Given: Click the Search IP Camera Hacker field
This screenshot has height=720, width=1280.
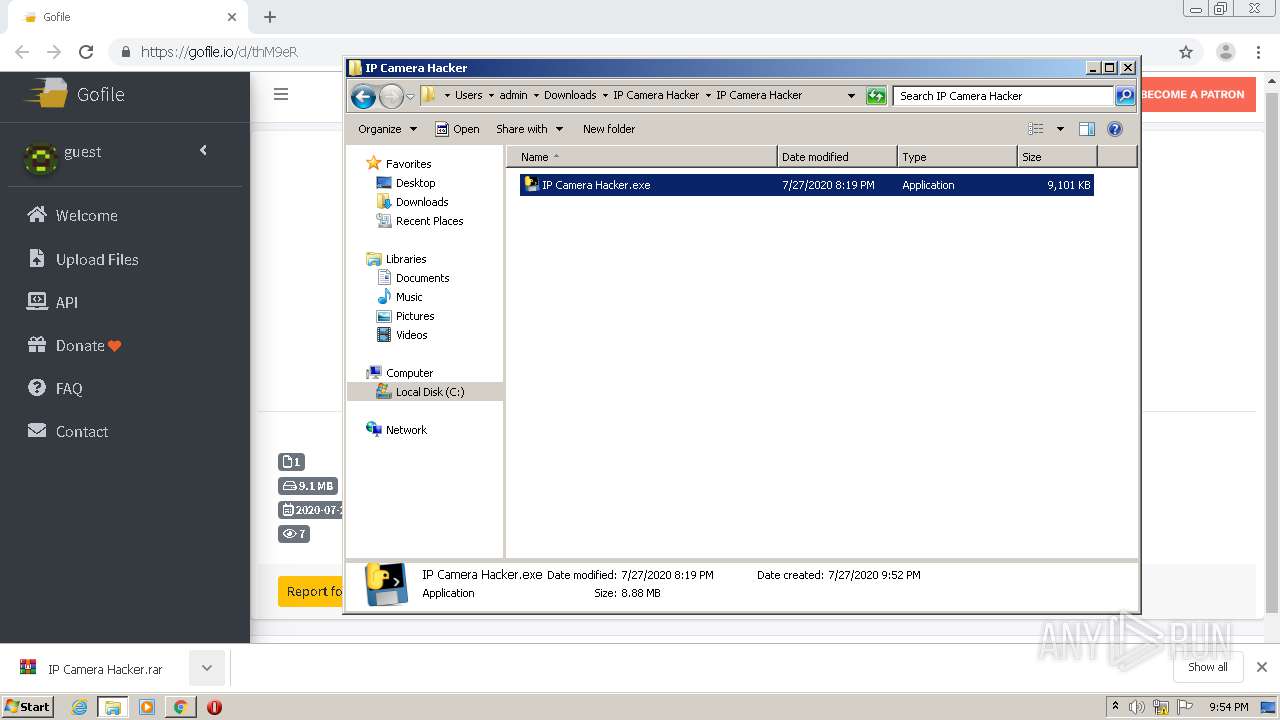Looking at the screenshot, I should pos(1003,96).
